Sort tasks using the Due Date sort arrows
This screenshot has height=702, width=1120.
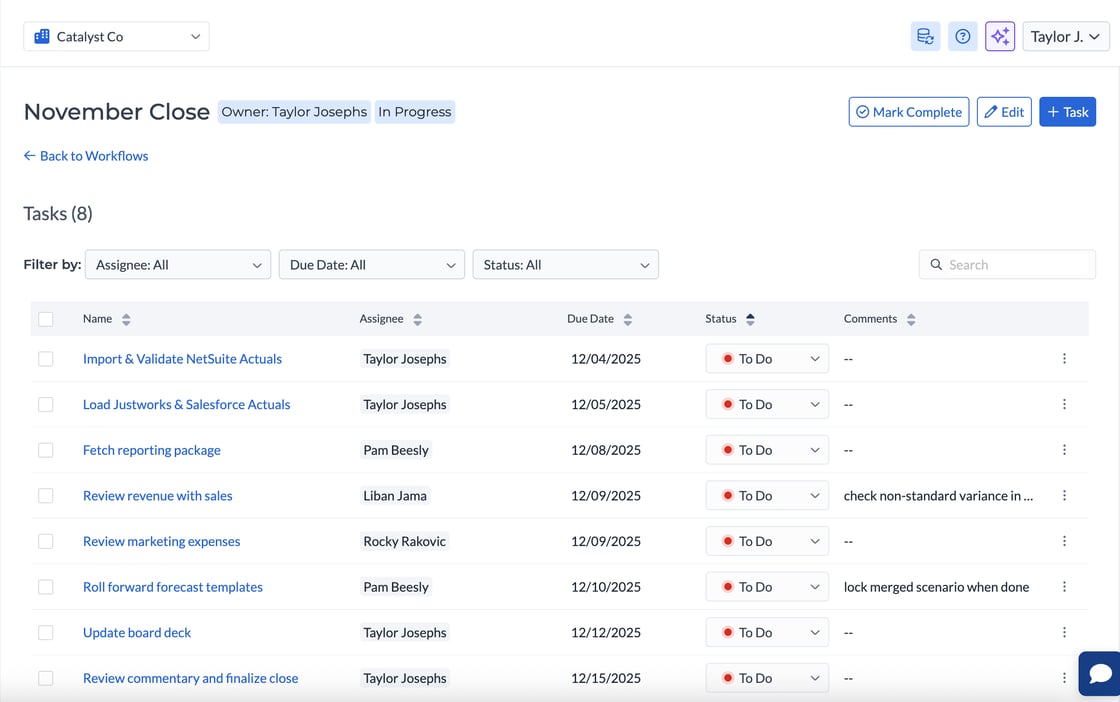628,318
